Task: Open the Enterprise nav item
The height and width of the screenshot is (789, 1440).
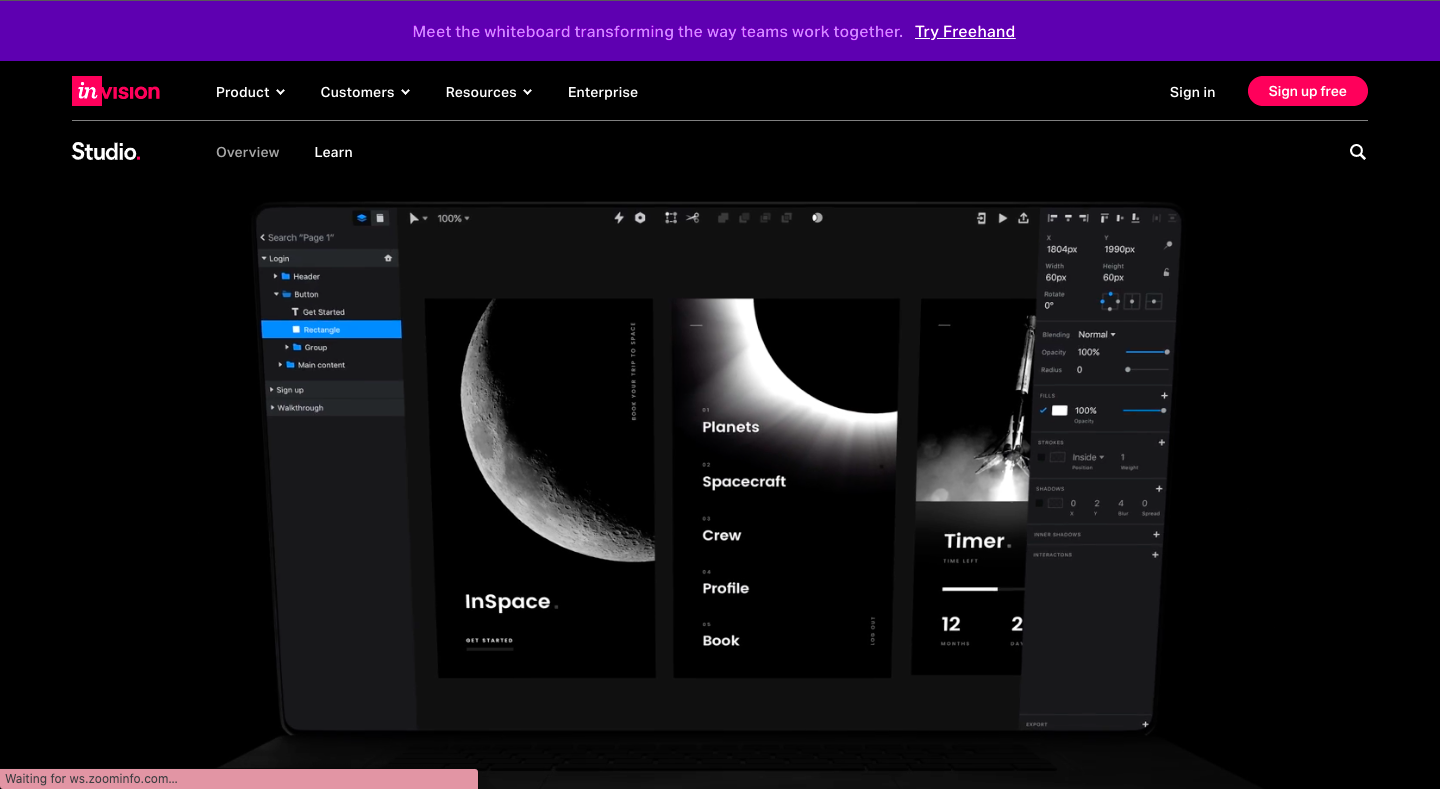Action: coord(603,92)
